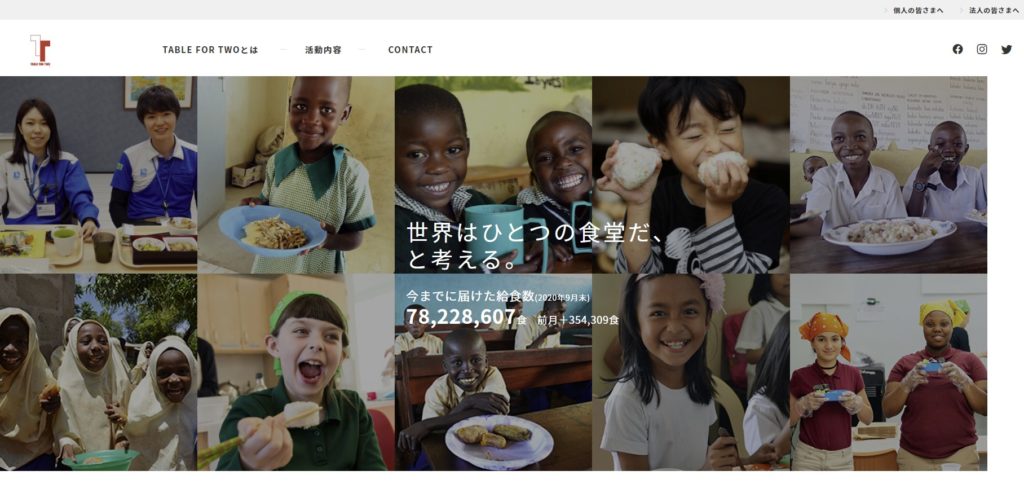Select photo of girl in green dress holding plate
The width and height of the screenshot is (1024, 493).
(296, 174)
